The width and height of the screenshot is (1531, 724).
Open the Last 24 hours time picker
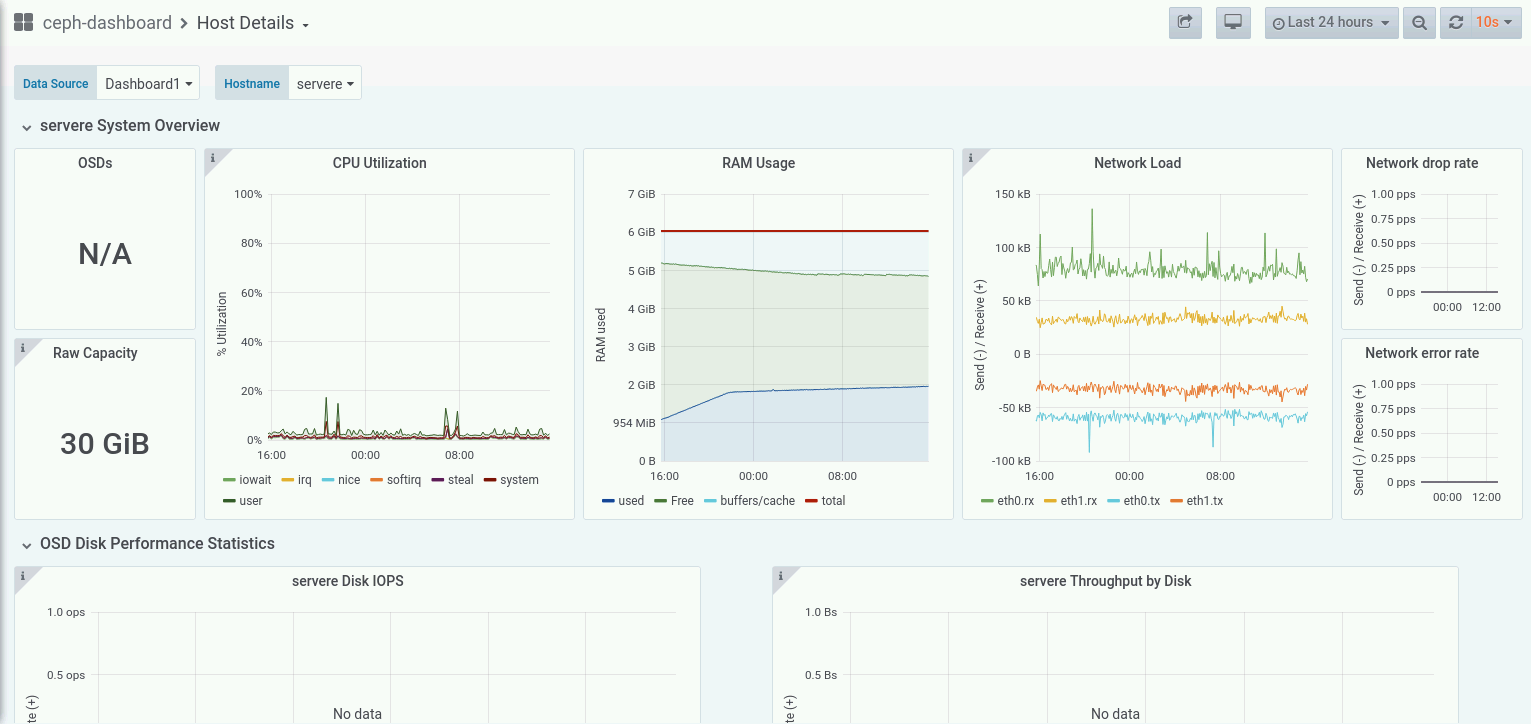1331,22
